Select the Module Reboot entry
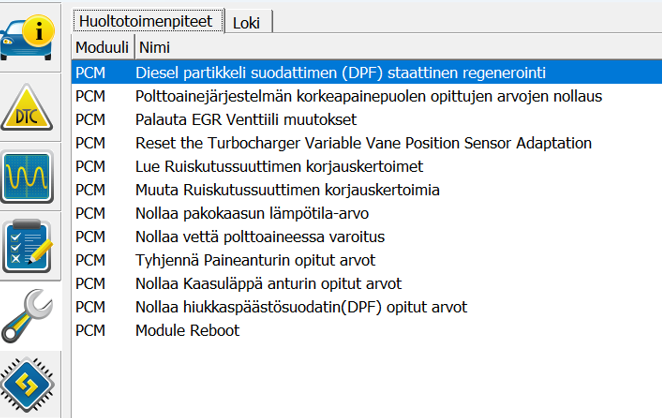 coord(187,330)
